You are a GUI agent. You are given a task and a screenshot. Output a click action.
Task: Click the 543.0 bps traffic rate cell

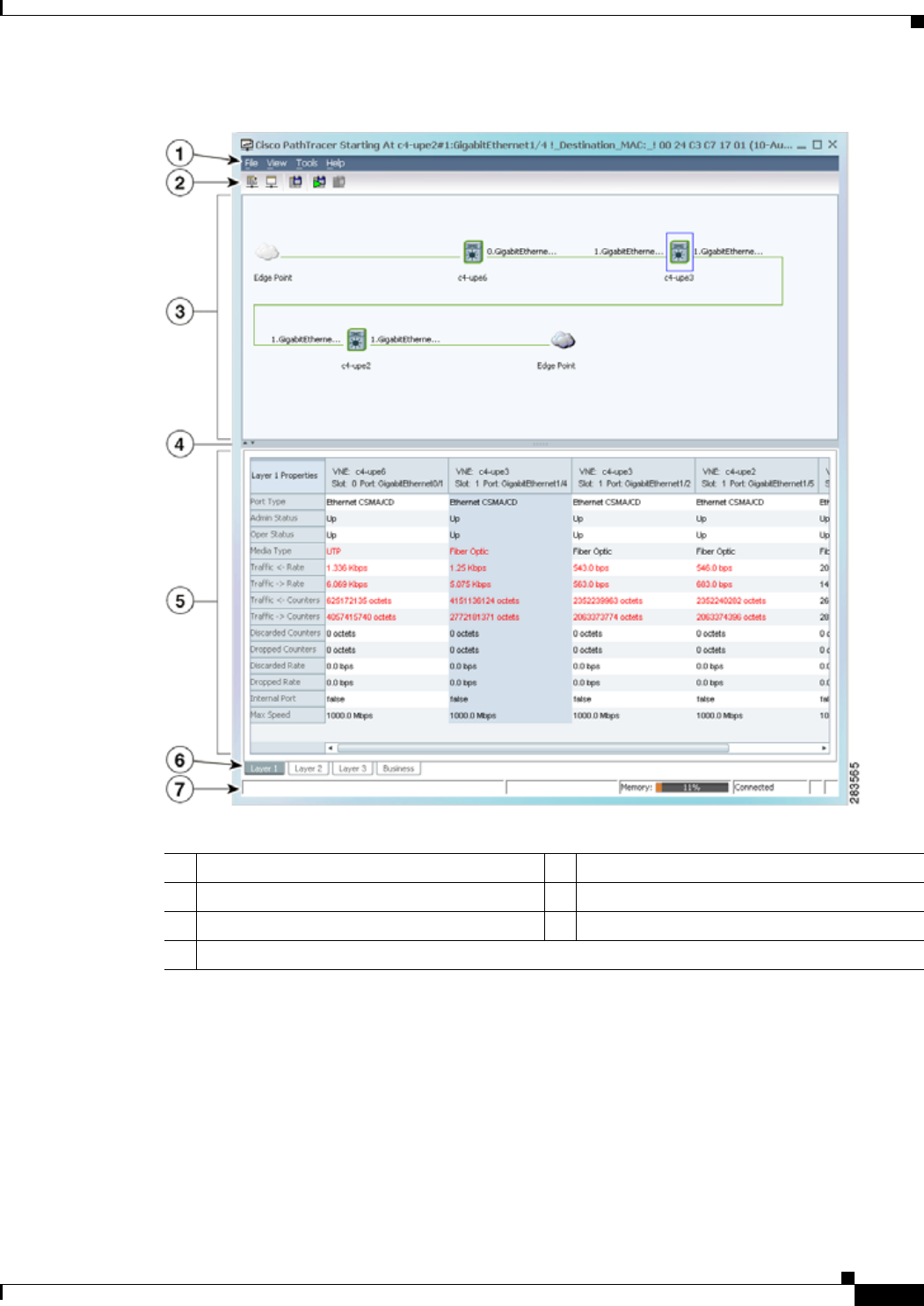pyautogui.click(x=633, y=568)
